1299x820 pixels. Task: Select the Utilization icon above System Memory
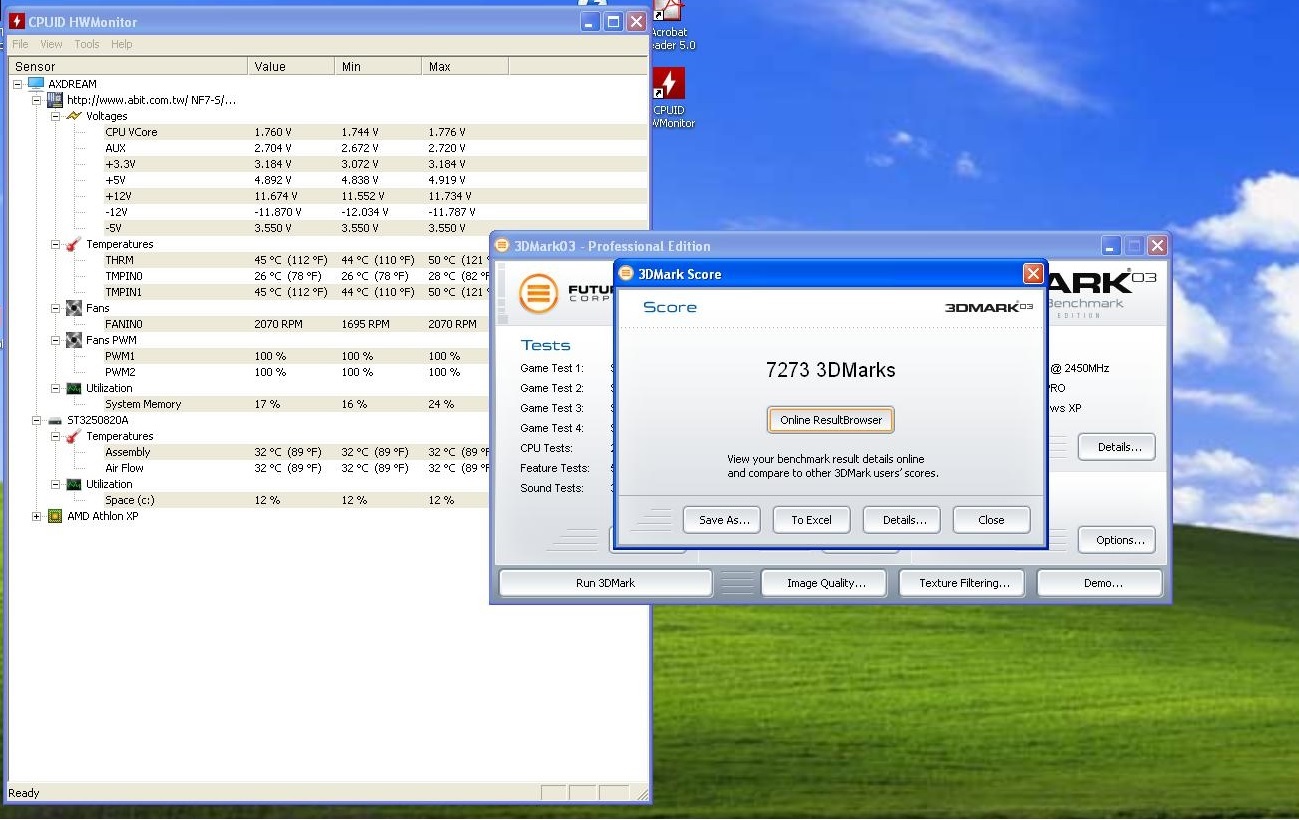(x=74, y=388)
